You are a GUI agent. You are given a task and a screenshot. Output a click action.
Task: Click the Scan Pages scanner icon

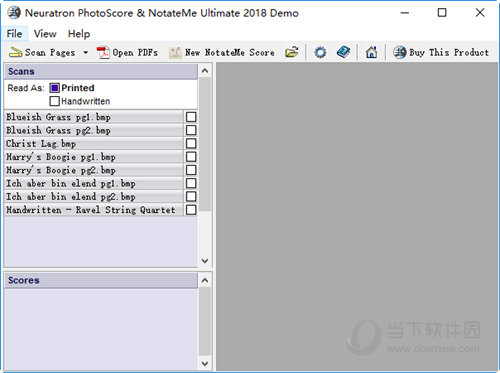point(15,52)
